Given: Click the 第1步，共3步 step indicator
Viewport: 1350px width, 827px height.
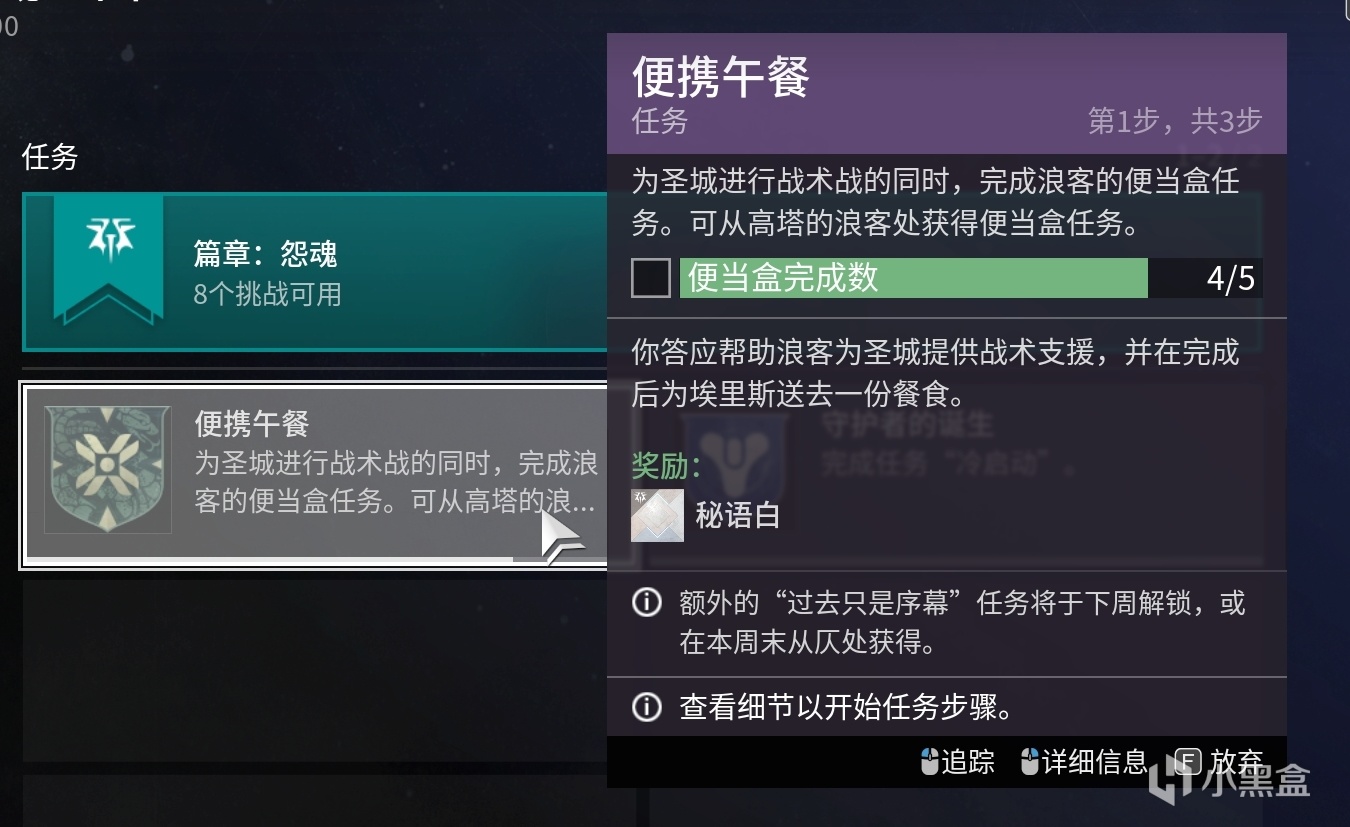Looking at the screenshot, I should [1174, 121].
